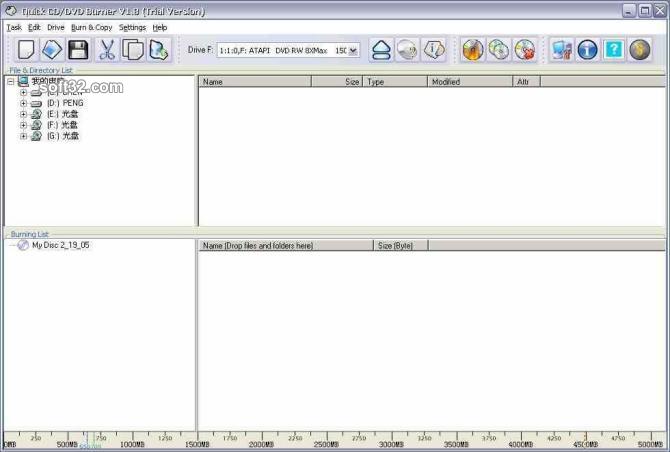The width and height of the screenshot is (670, 452).
Task: Click the blue round info icon
Action: [588, 50]
